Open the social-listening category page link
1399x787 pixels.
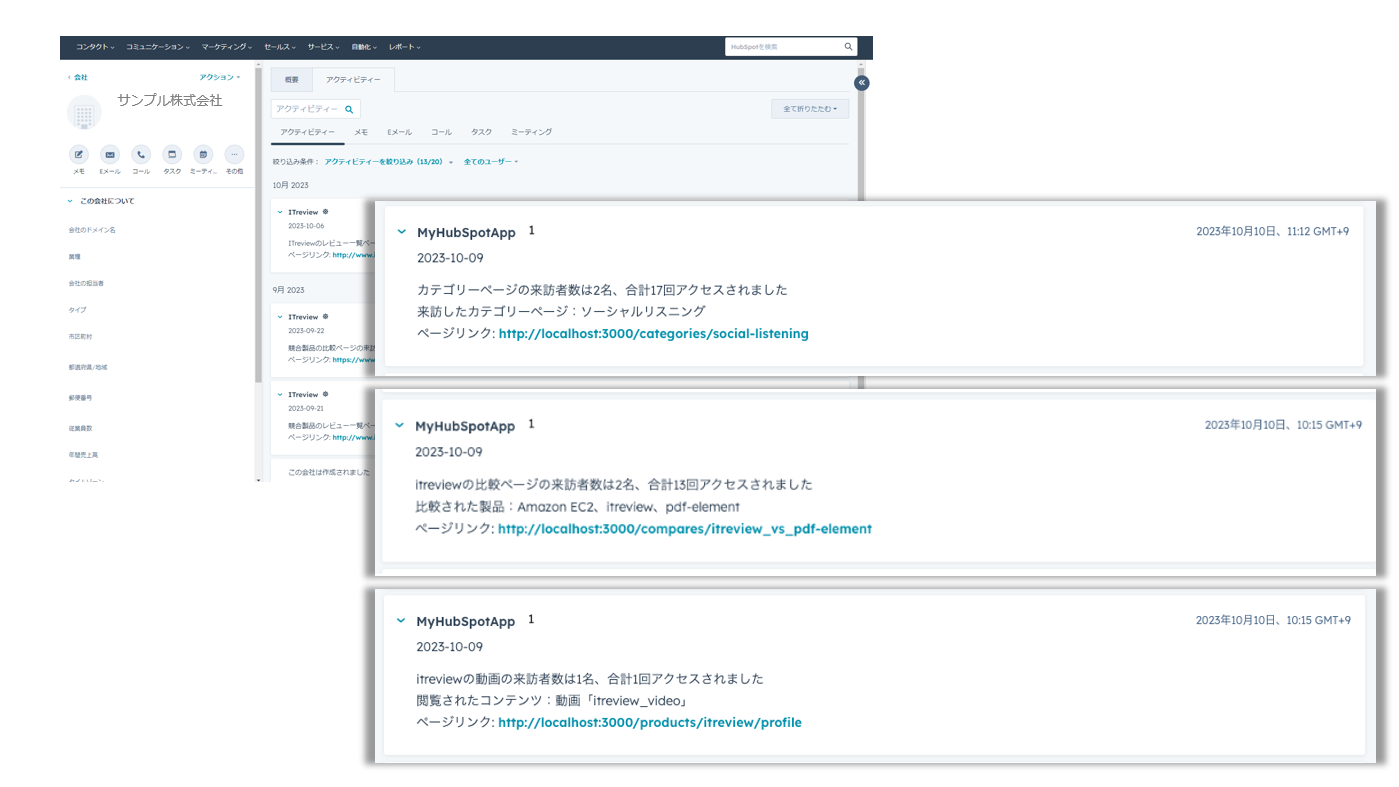coord(654,332)
